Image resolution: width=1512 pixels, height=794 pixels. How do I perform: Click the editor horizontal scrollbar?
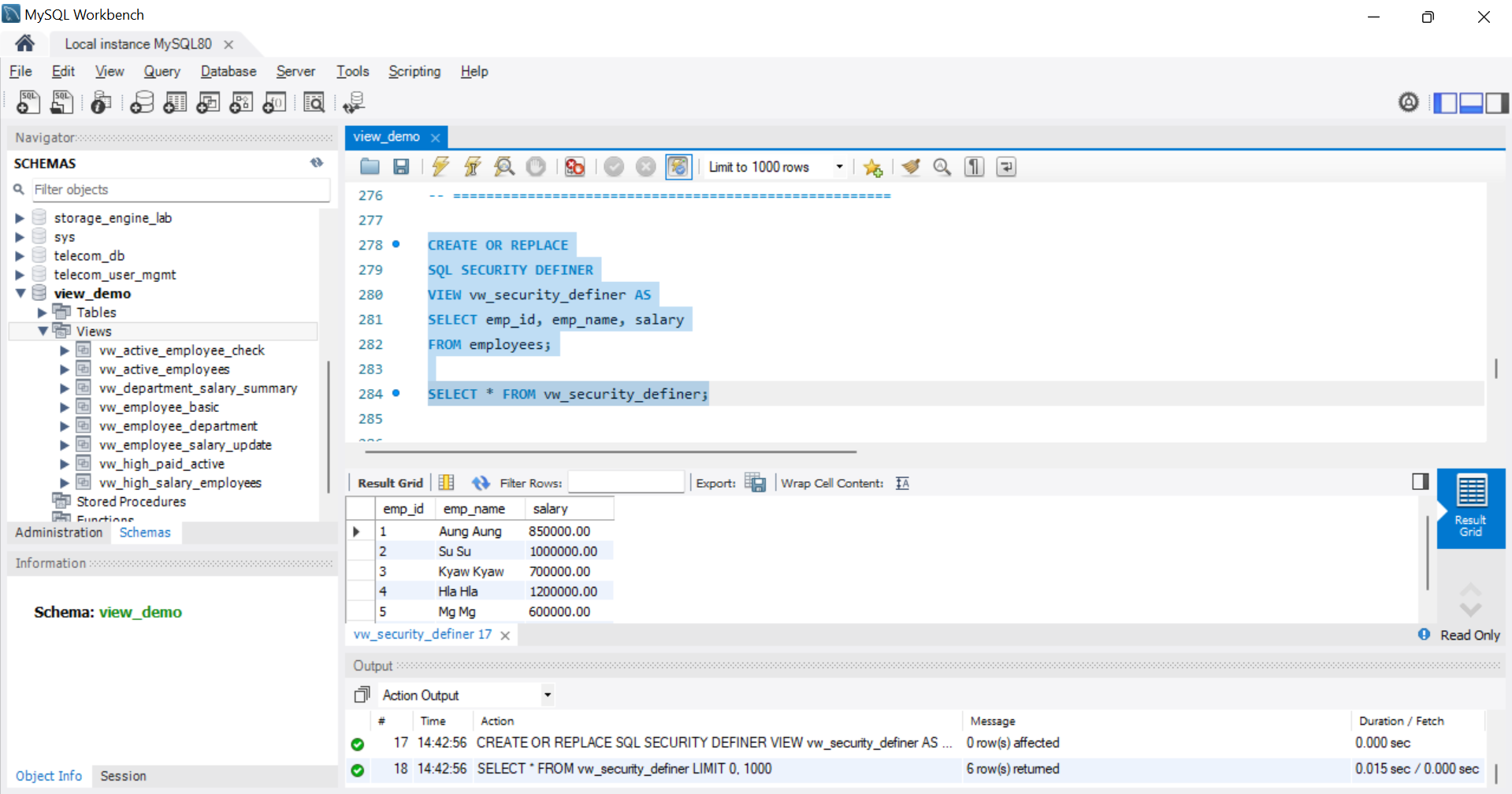(611, 452)
